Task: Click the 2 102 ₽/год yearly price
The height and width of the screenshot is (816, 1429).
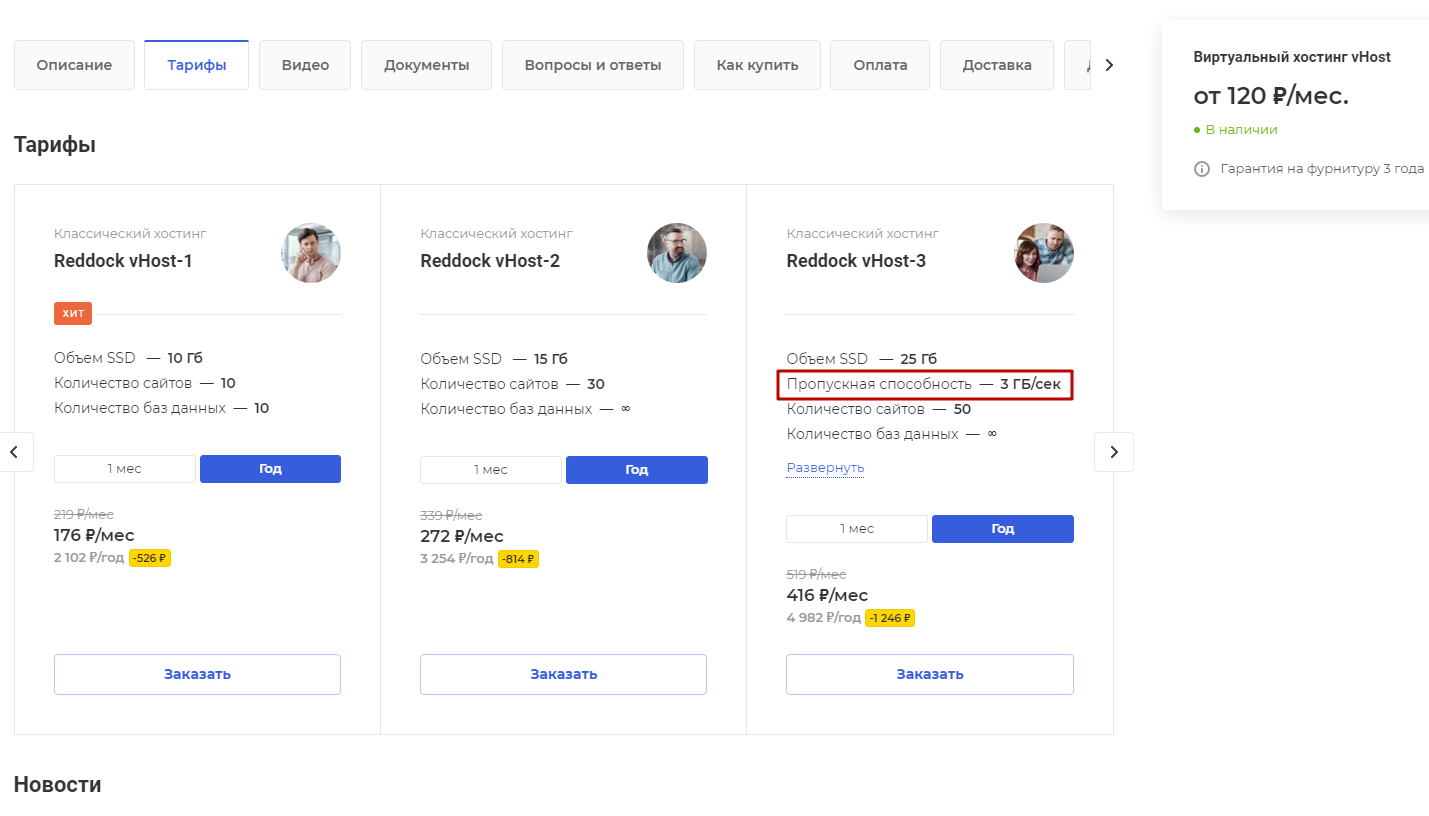Action: (90, 558)
